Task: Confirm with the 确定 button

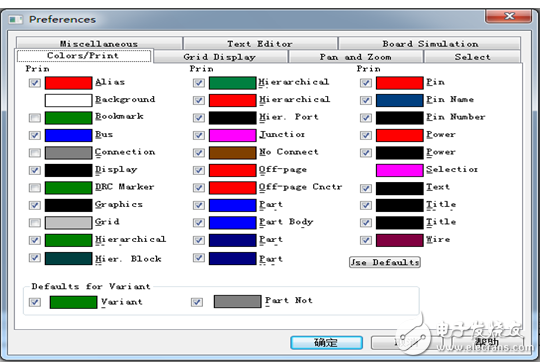Action: (x=326, y=343)
